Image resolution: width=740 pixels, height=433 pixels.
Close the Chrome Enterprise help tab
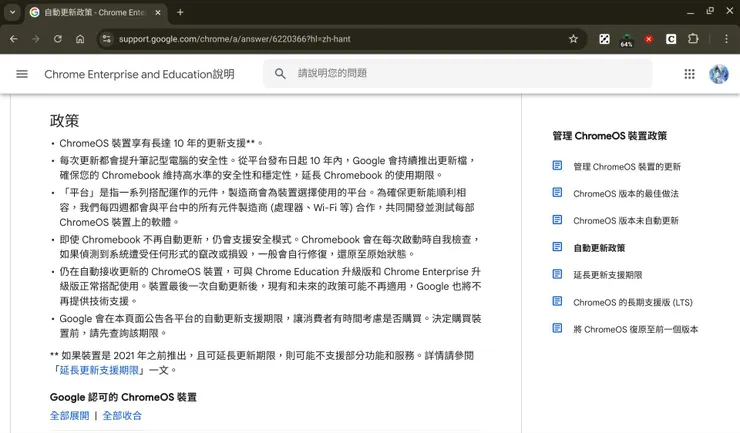tap(158, 13)
